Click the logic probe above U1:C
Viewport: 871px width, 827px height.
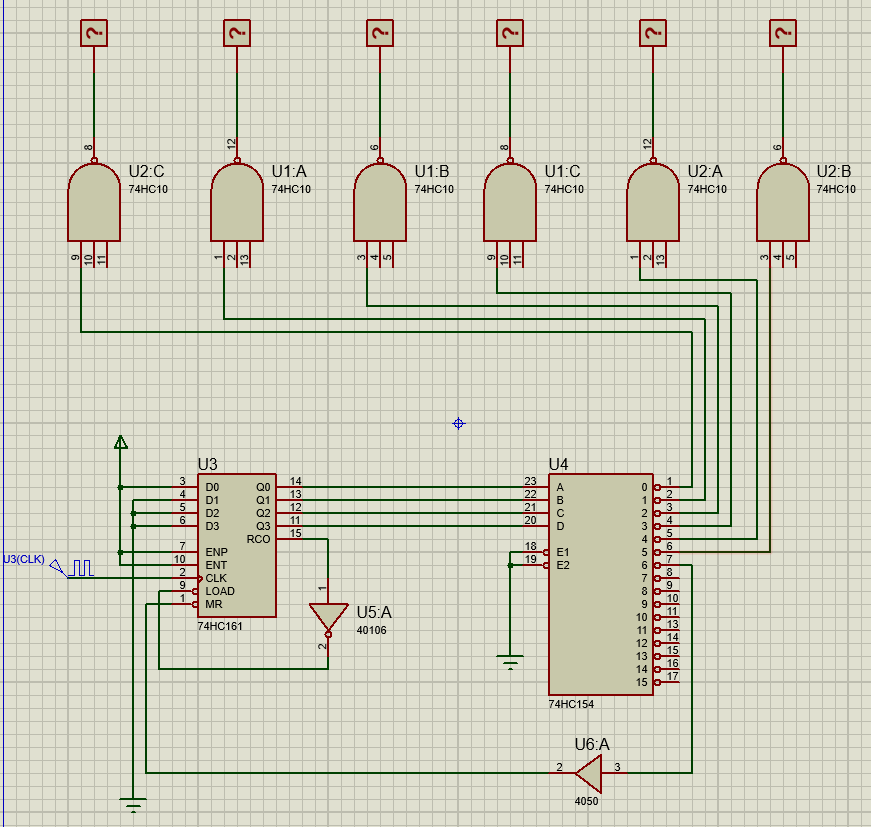[x=510, y=33]
